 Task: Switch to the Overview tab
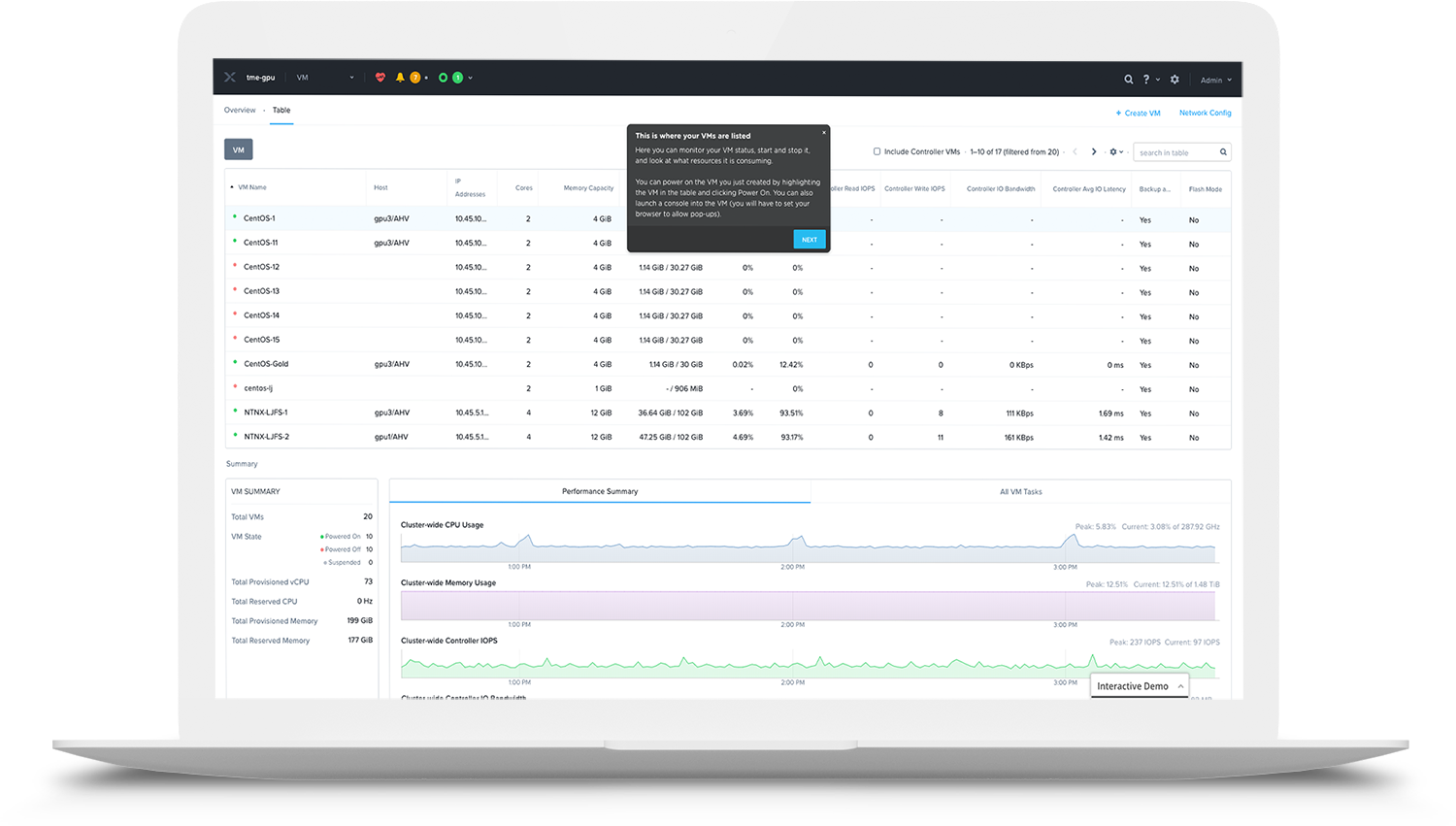240,111
